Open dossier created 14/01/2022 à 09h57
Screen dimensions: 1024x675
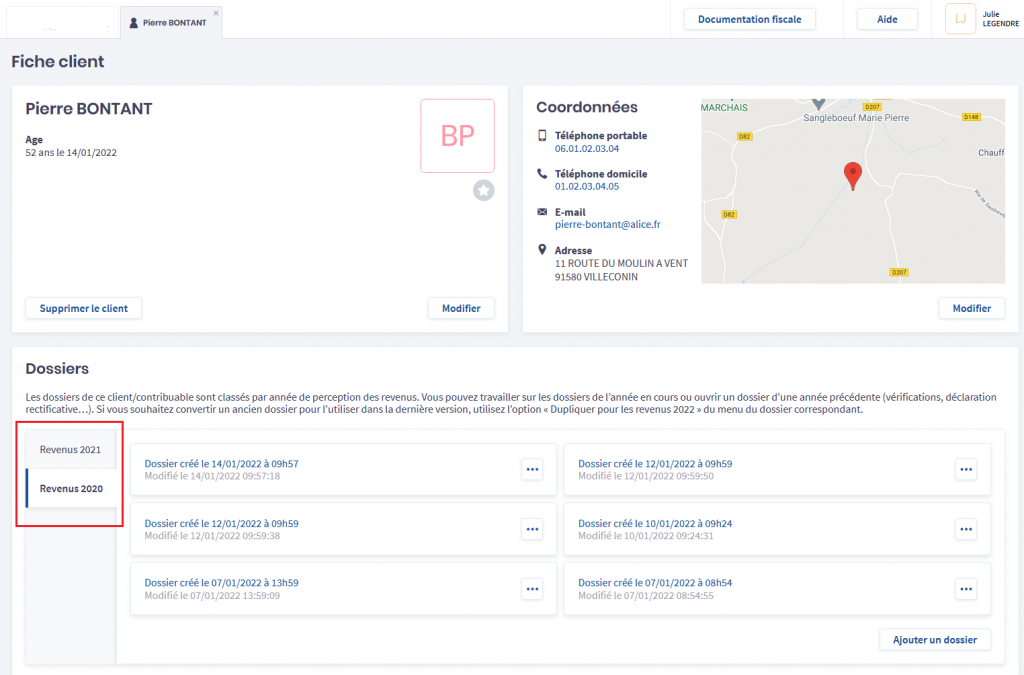221,464
